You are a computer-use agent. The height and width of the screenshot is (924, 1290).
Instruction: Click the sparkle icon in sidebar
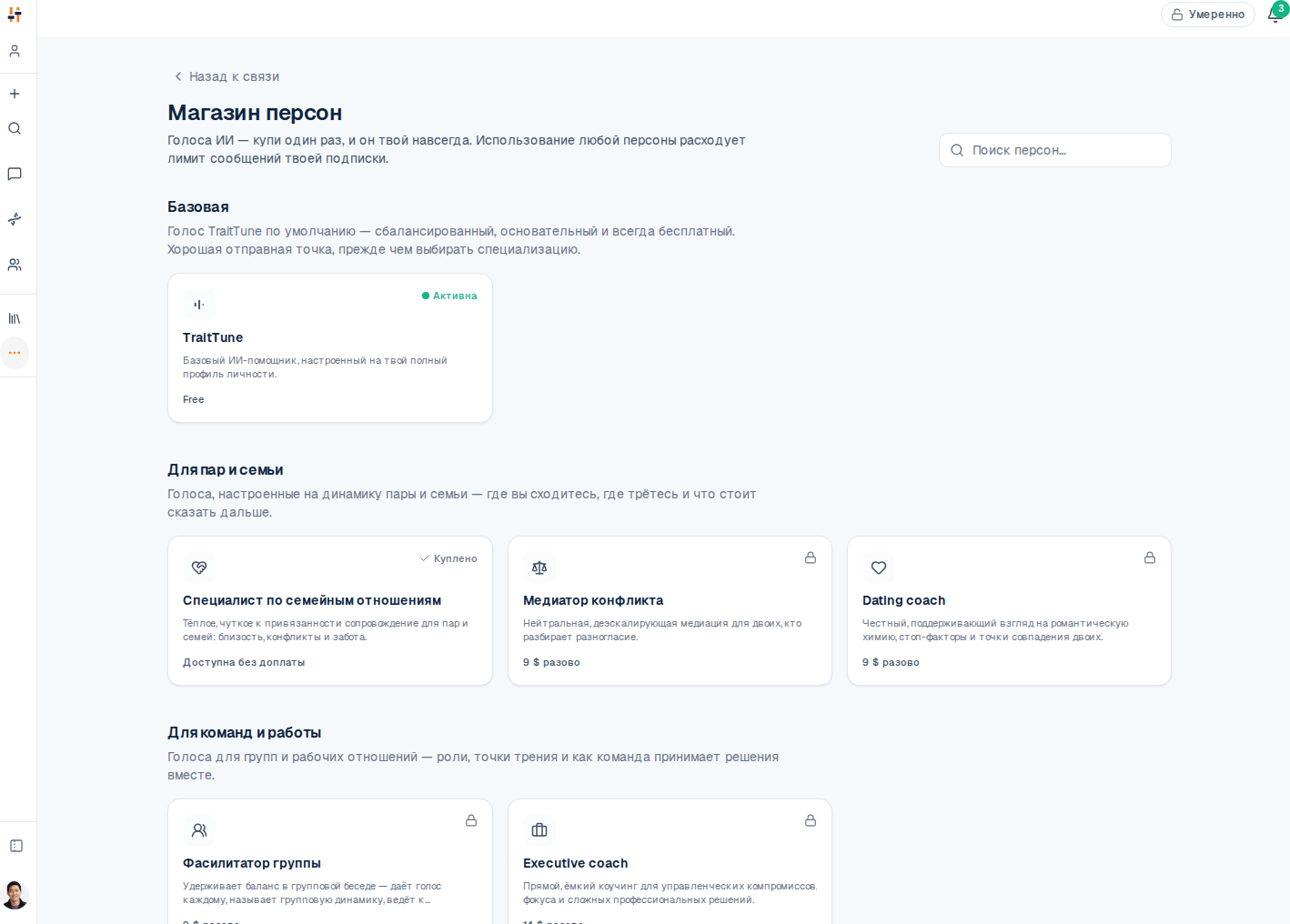(x=15, y=219)
